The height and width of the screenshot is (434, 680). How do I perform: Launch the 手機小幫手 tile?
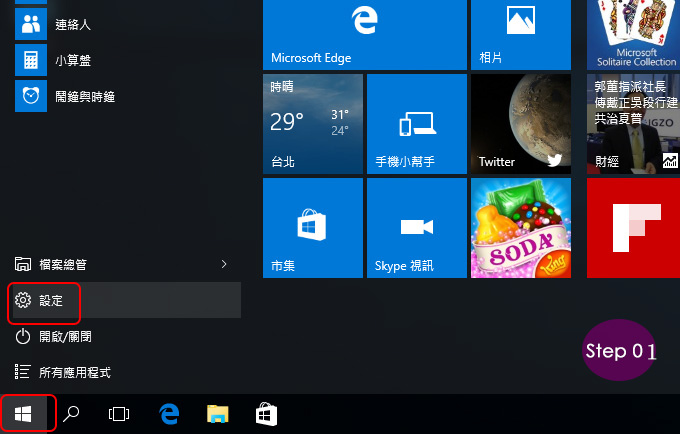point(417,124)
